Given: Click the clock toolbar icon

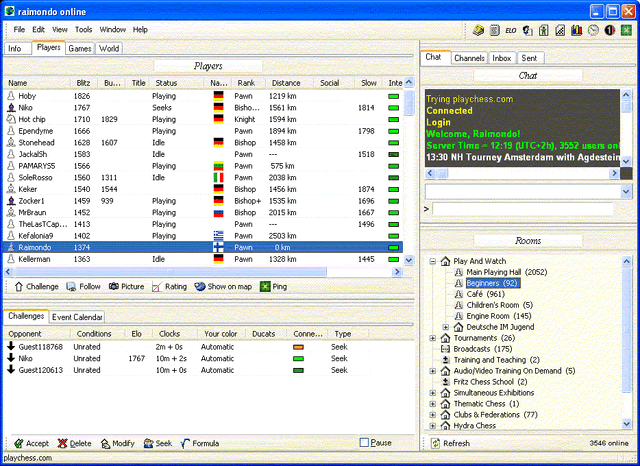Looking at the screenshot, I should pyautogui.click(x=593, y=30).
